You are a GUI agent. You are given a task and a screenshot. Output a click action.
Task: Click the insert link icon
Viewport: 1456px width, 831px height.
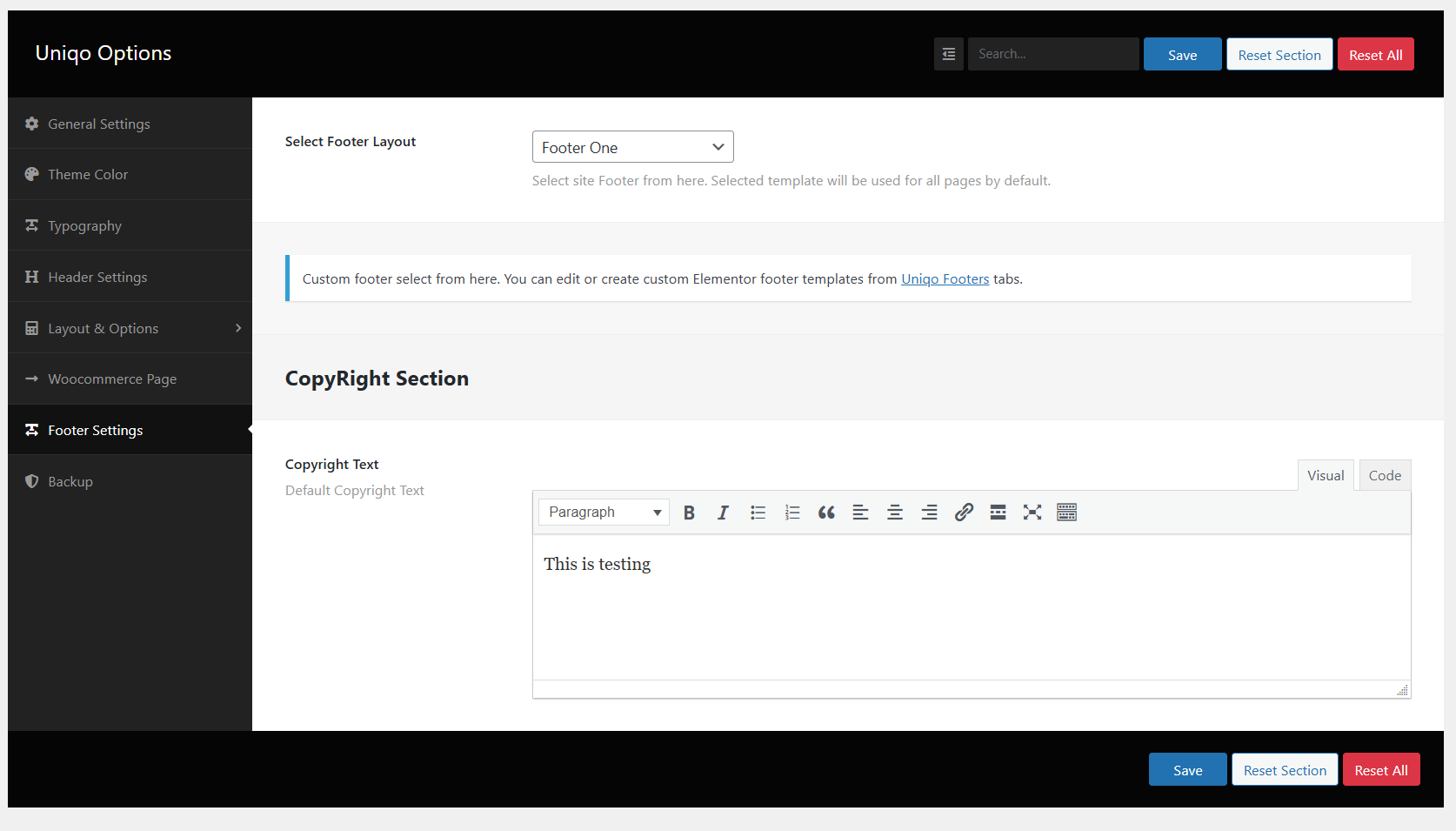(964, 513)
